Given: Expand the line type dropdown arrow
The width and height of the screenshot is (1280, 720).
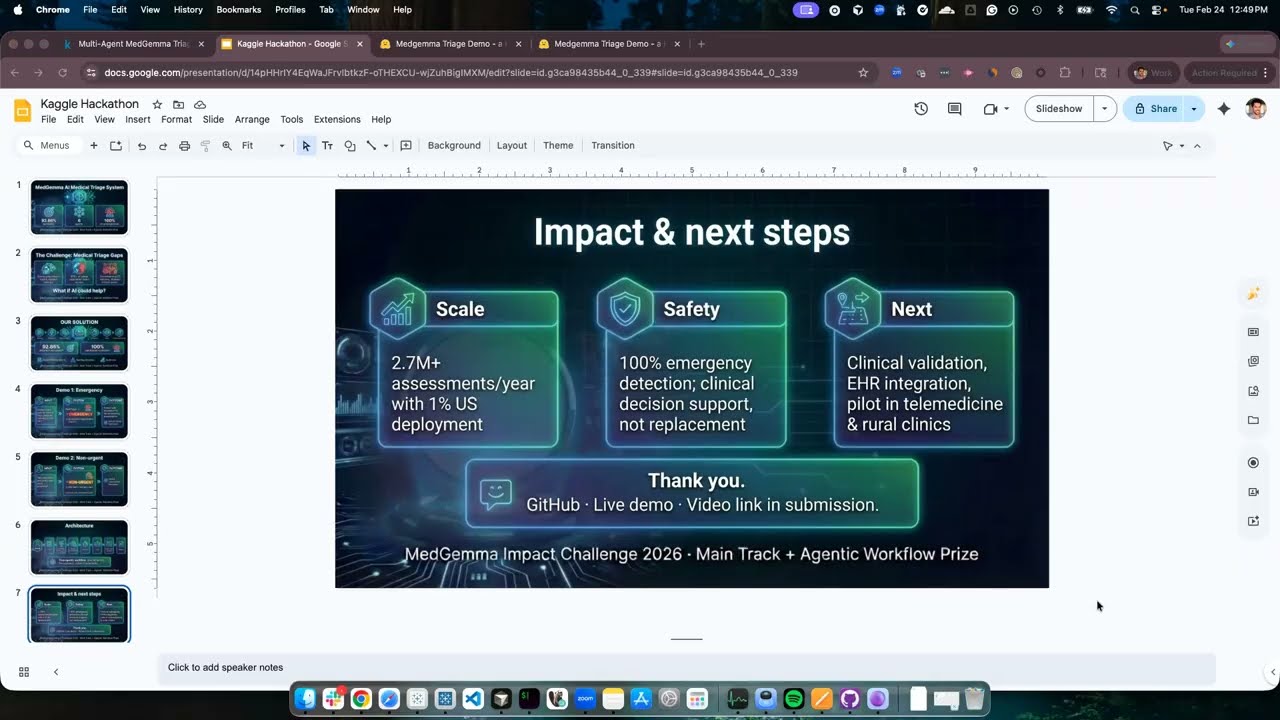Looking at the screenshot, I should pos(386,145).
